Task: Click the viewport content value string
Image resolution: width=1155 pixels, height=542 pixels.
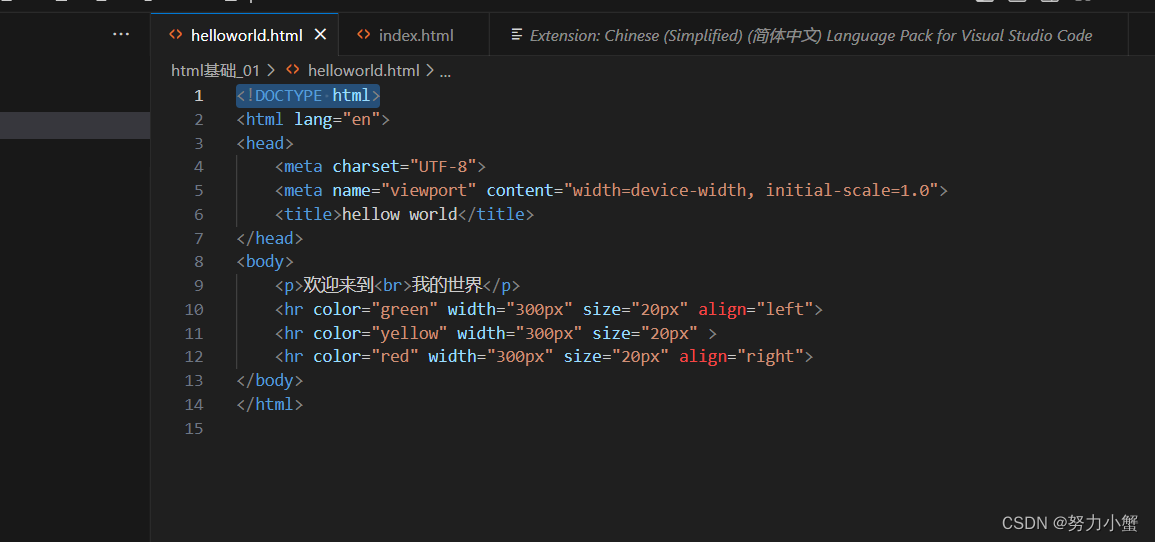Action: pyautogui.click(x=751, y=191)
